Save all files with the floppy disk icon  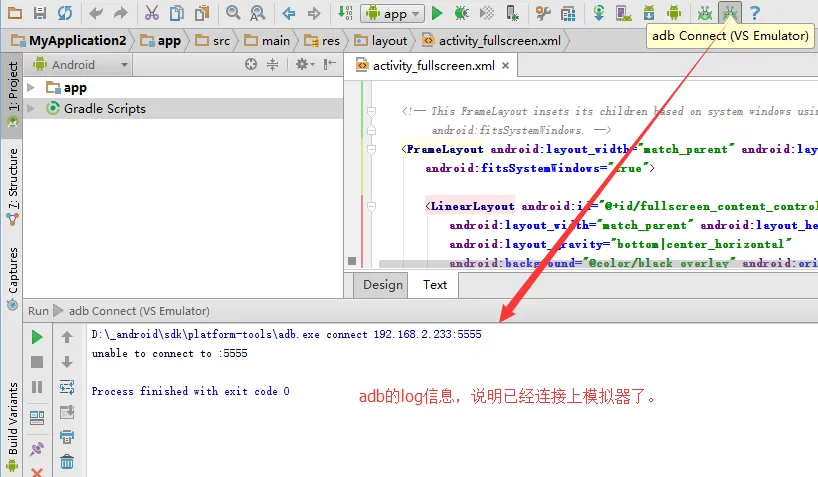[x=40, y=13]
